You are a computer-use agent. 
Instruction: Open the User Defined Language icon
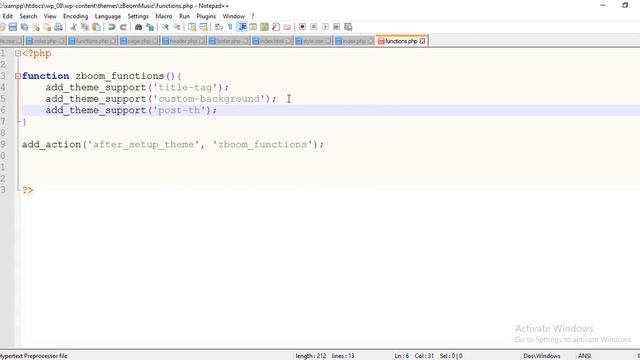[x=253, y=27]
